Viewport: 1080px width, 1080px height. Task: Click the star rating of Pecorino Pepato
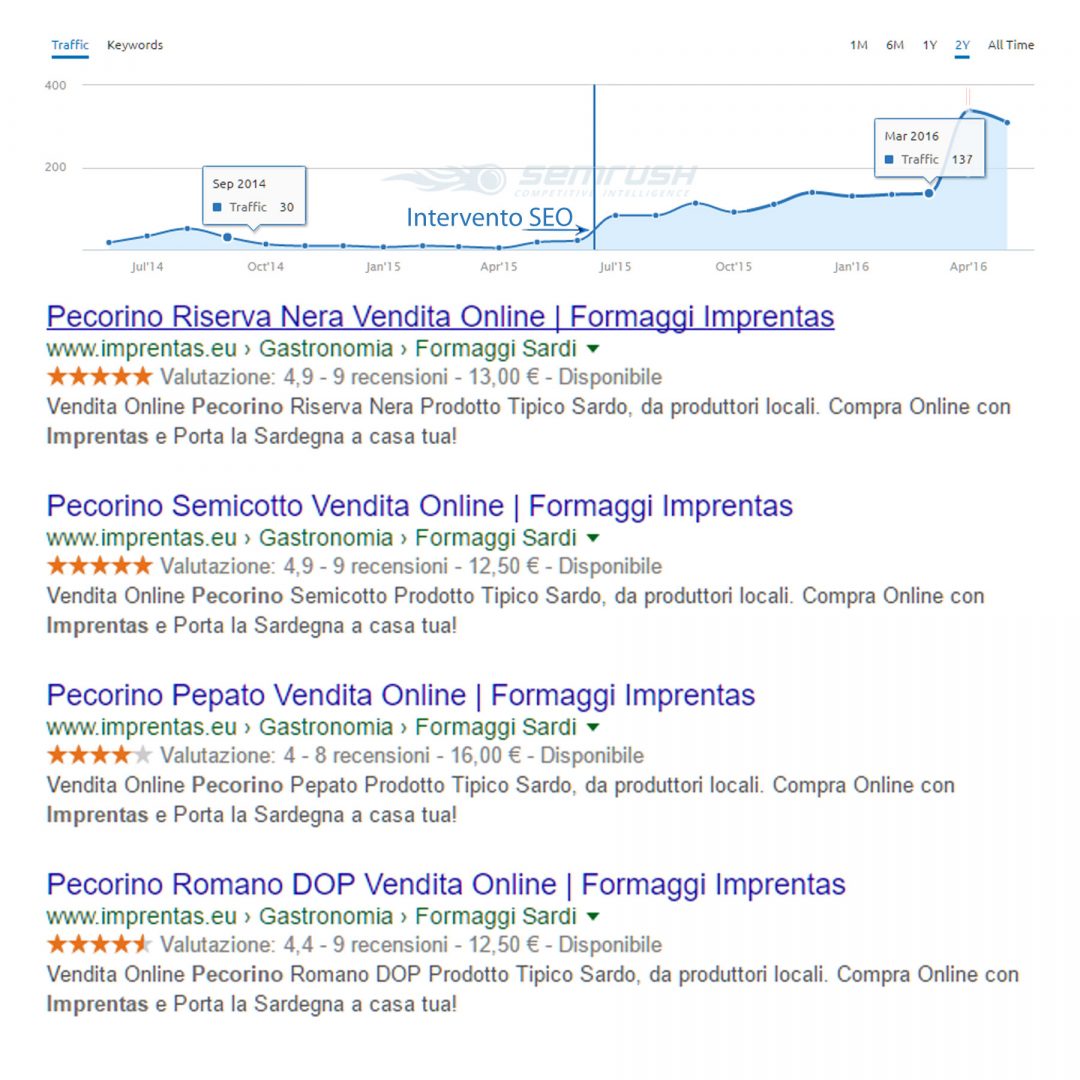pos(99,756)
